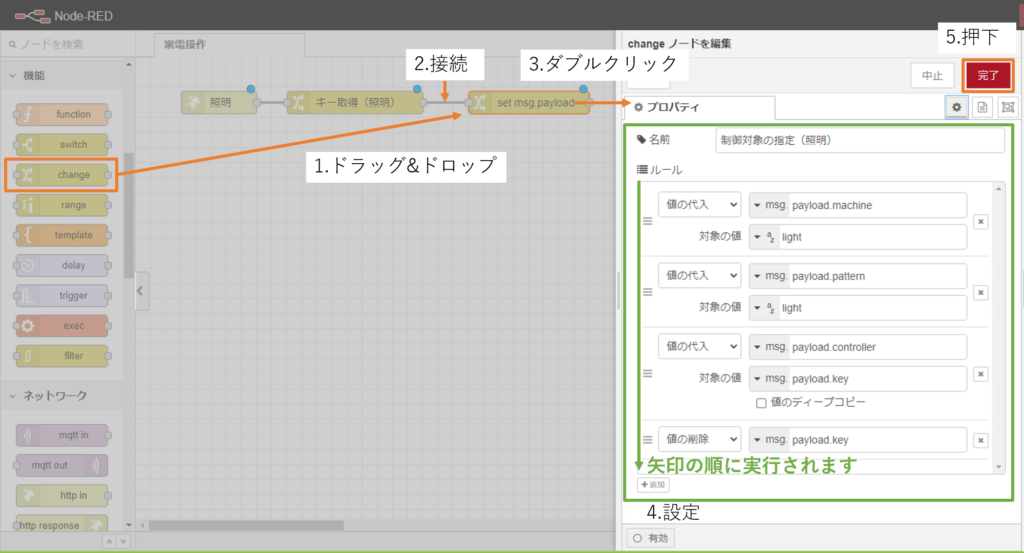Add a new rule with 追加
1024x553 pixels.
[x=653, y=484]
